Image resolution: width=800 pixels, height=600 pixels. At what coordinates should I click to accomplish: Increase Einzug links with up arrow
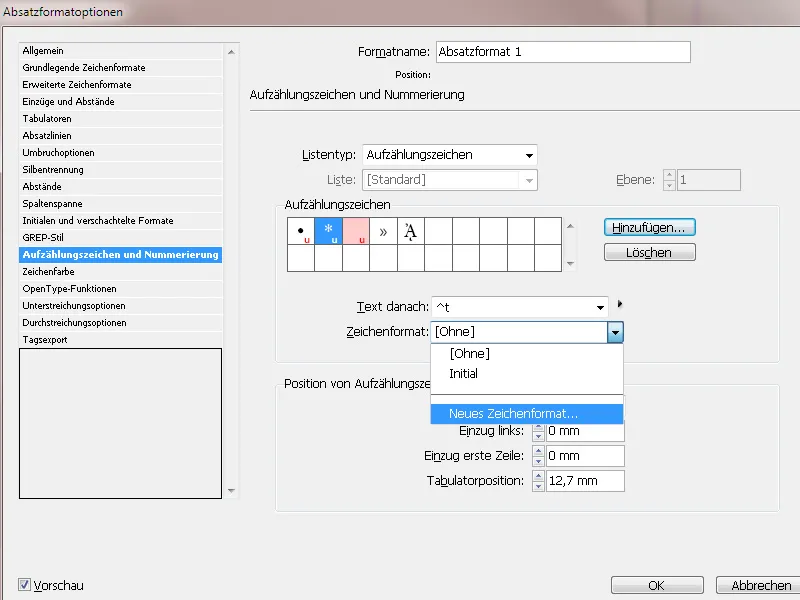538,427
